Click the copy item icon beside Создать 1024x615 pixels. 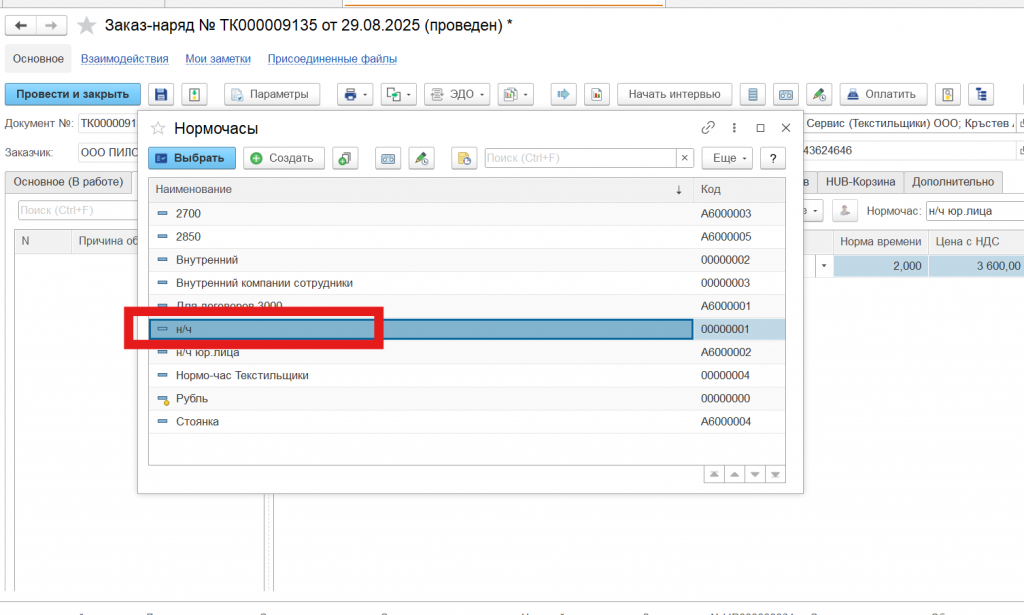pyautogui.click(x=345, y=158)
